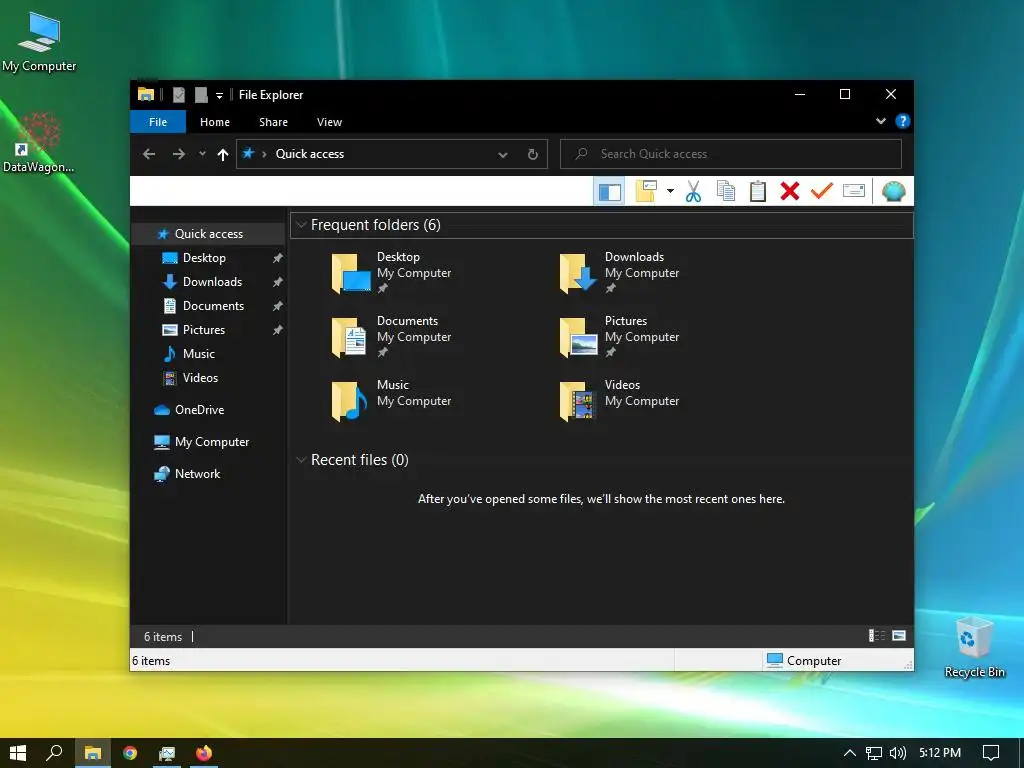Select Music in the navigation pane
1024x768 pixels.
tap(199, 354)
